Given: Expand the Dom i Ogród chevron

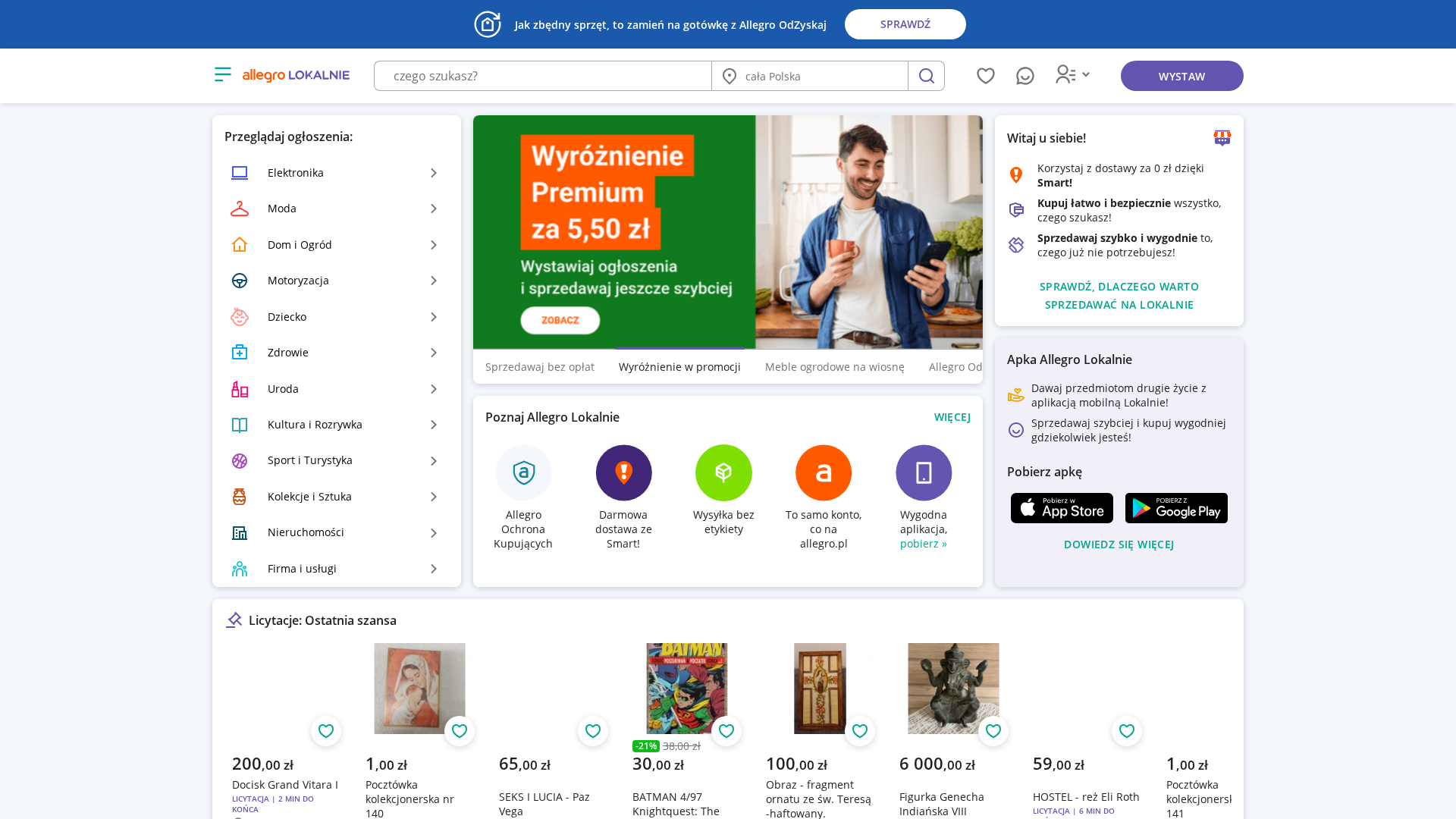Looking at the screenshot, I should (x=434, y=245).
